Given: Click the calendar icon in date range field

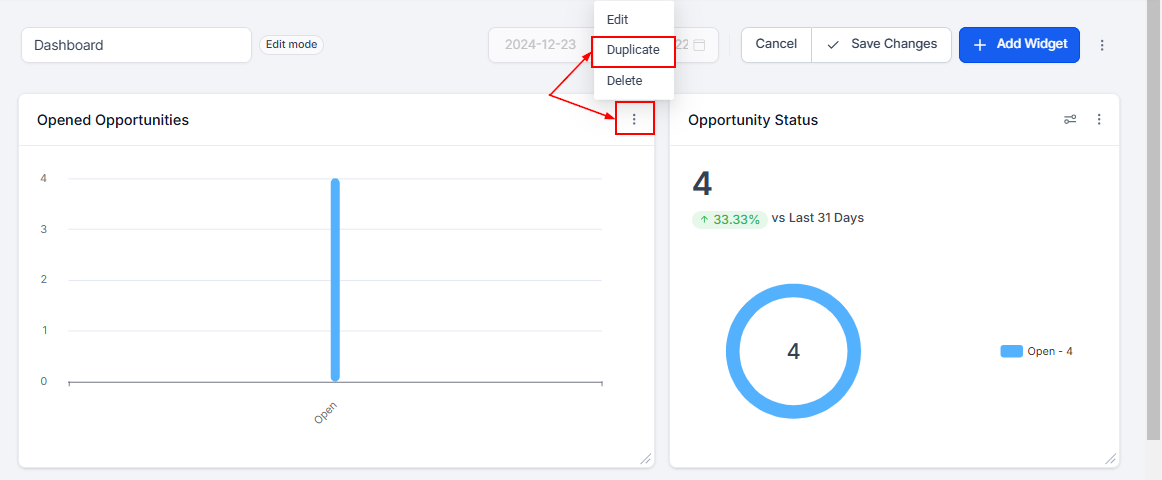Looking at the screenshot, I should (x=699, y=44).
